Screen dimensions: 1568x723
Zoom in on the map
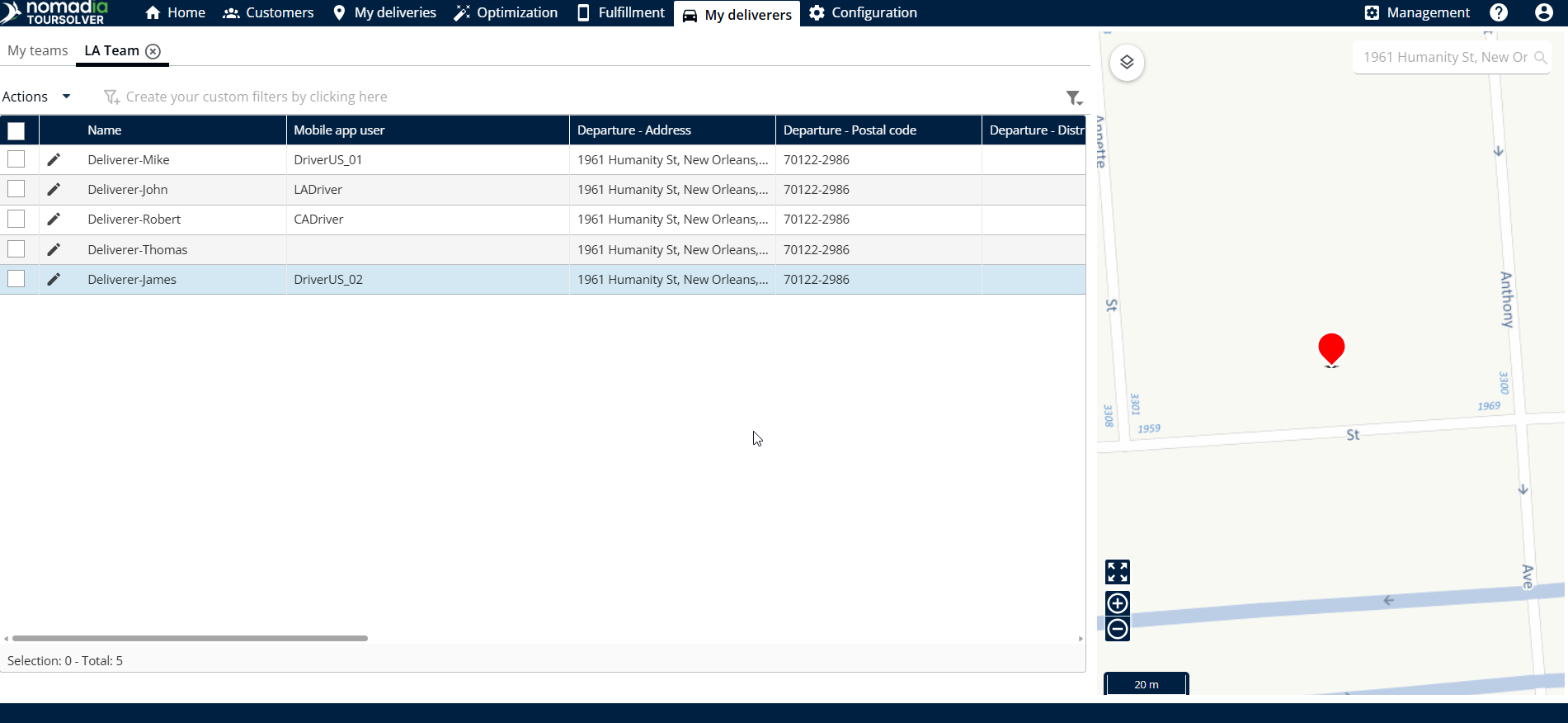[x=1118, y=603]
